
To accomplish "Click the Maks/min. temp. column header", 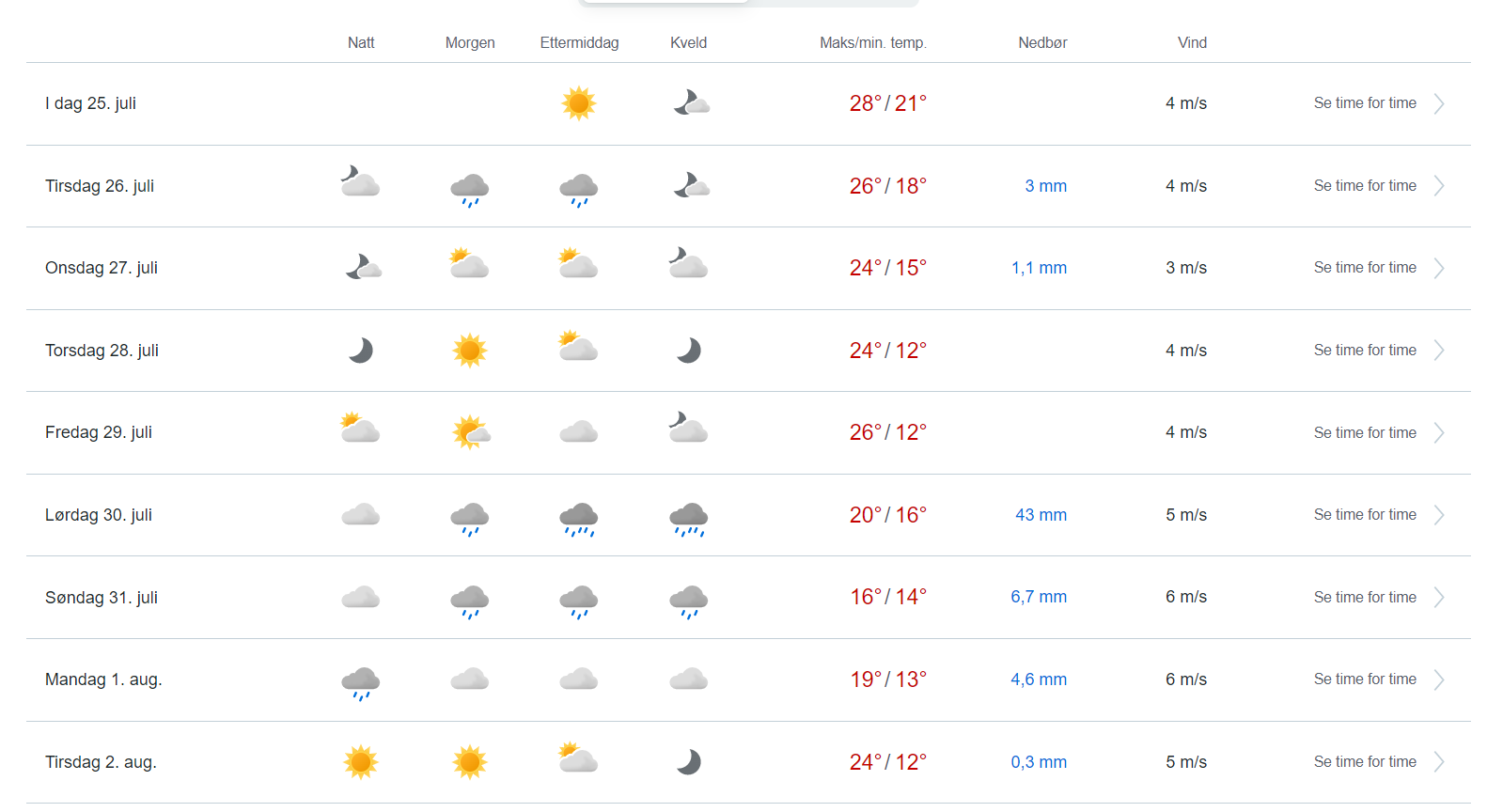I will point(872,43).
